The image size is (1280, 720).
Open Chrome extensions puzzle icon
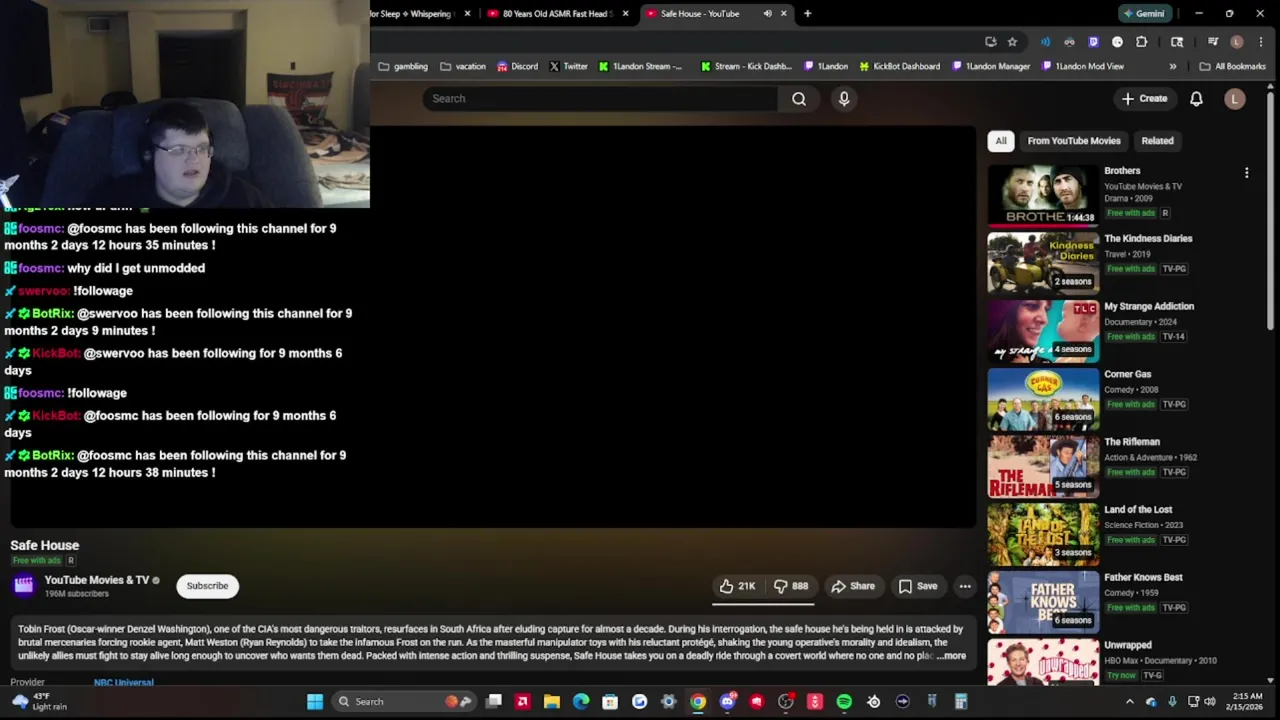(x=1141, y=42)
